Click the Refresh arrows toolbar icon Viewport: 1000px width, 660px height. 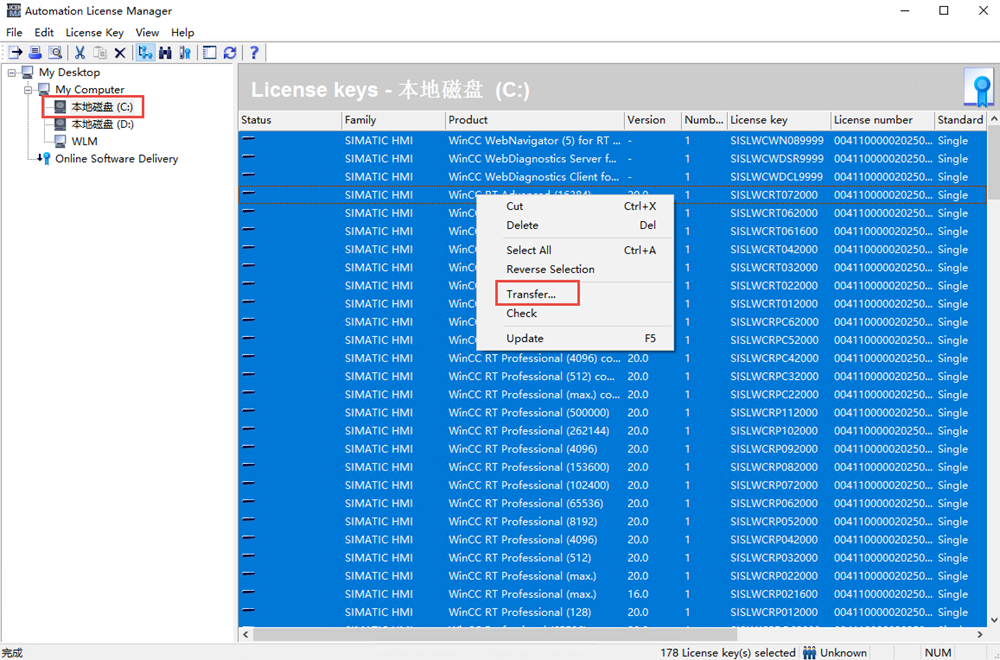coord(230,53)
